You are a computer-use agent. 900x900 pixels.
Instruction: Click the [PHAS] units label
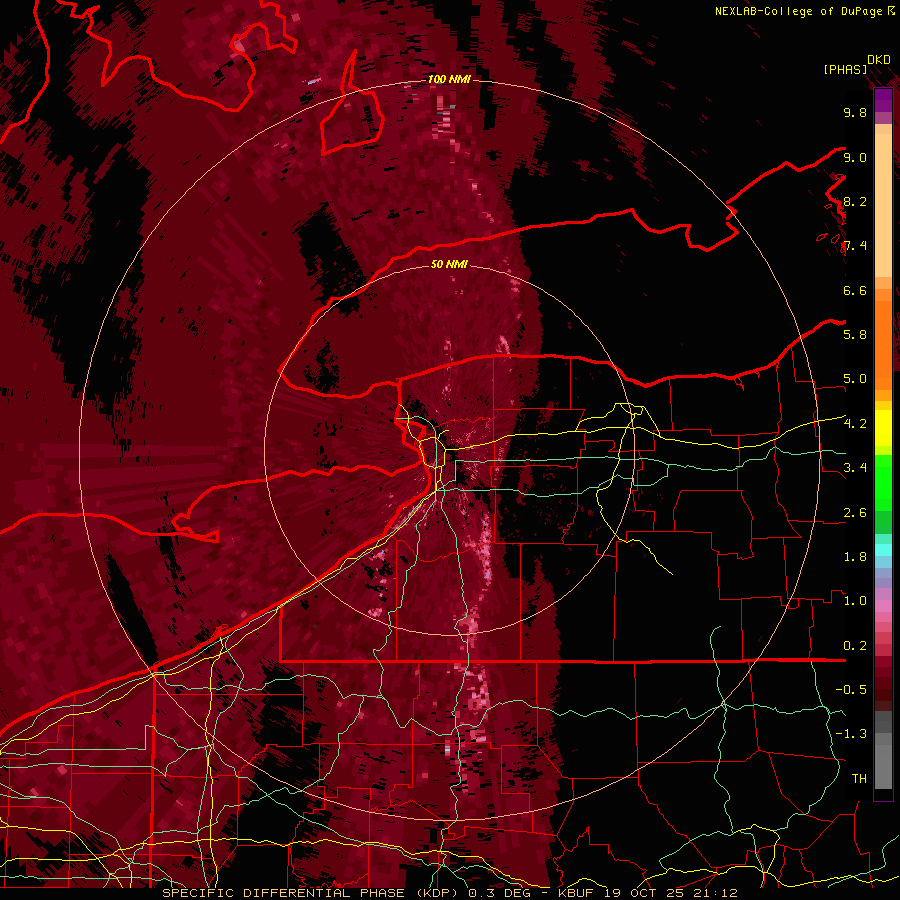(845, 69)
